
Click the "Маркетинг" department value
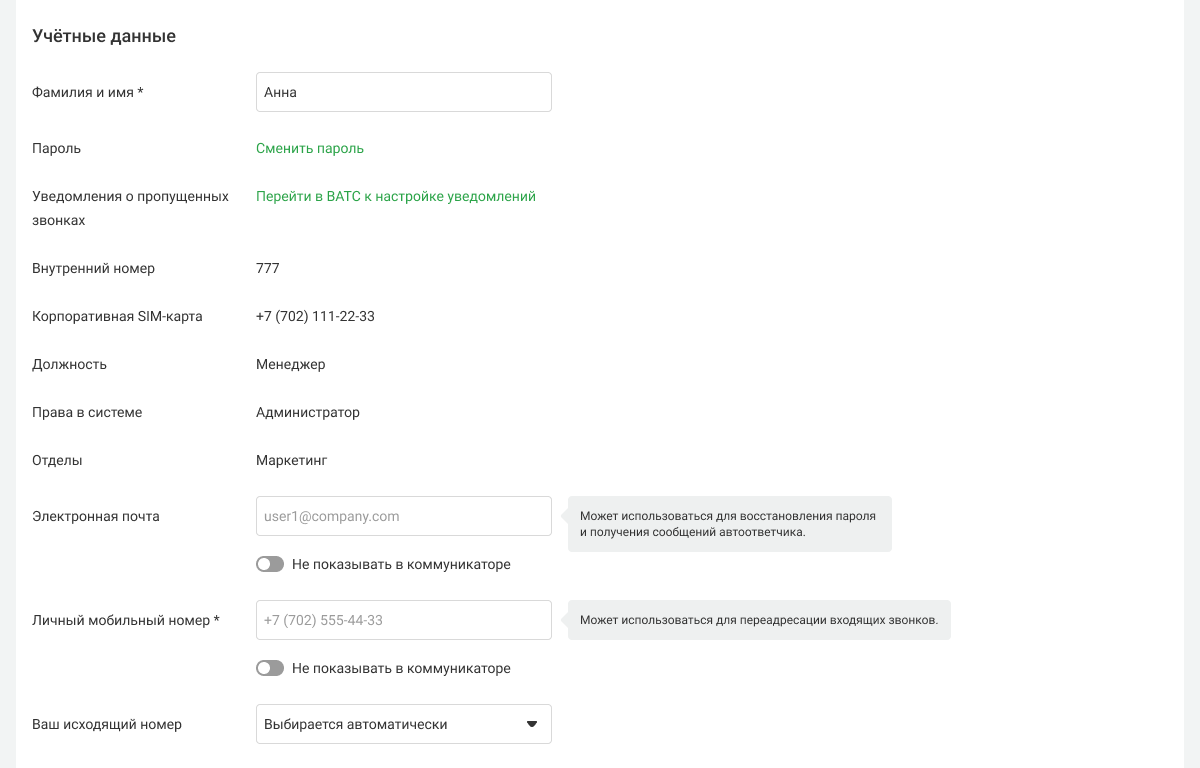coord(292,460)
